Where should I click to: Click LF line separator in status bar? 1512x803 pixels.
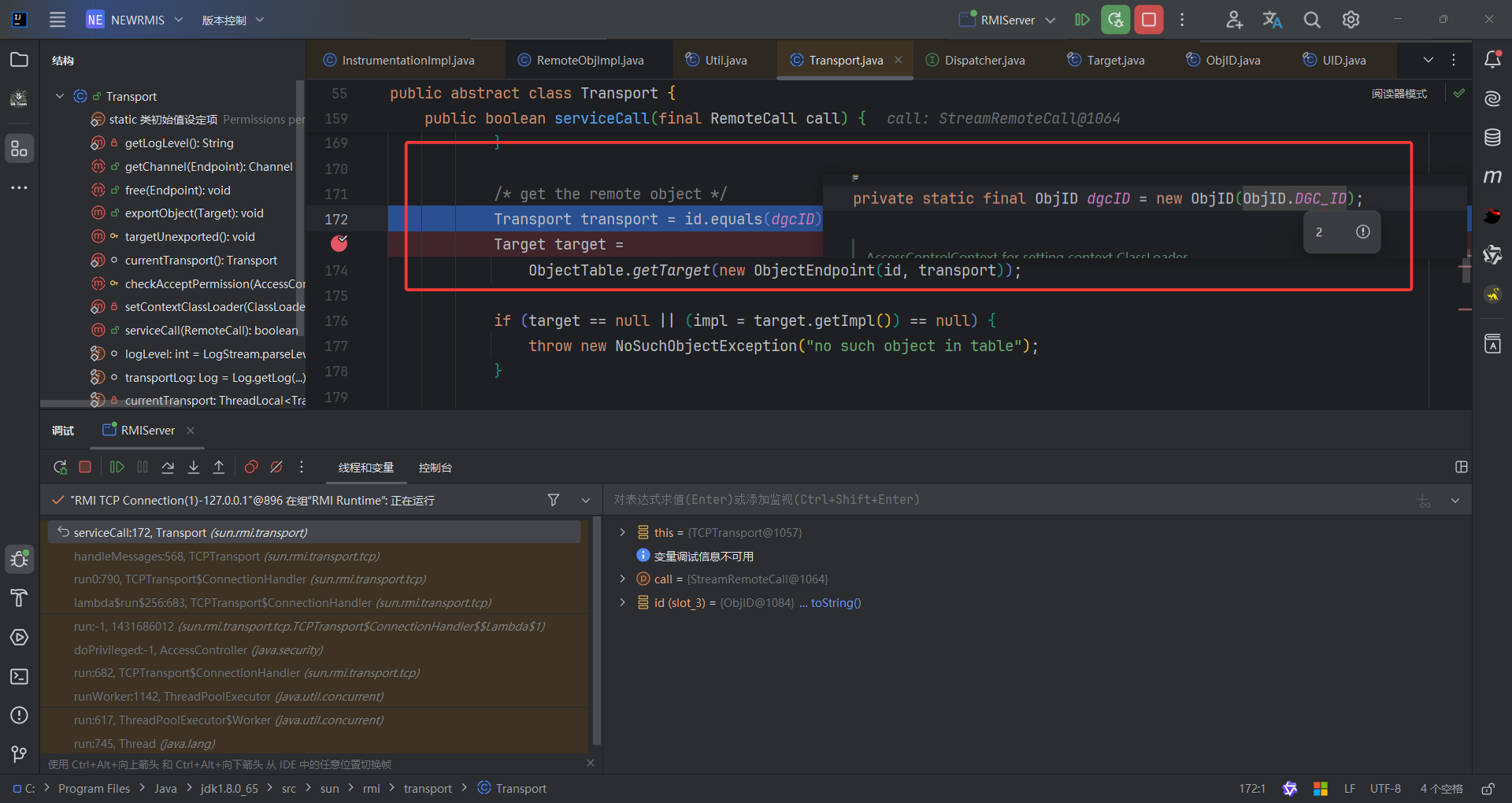point(1349,788)
